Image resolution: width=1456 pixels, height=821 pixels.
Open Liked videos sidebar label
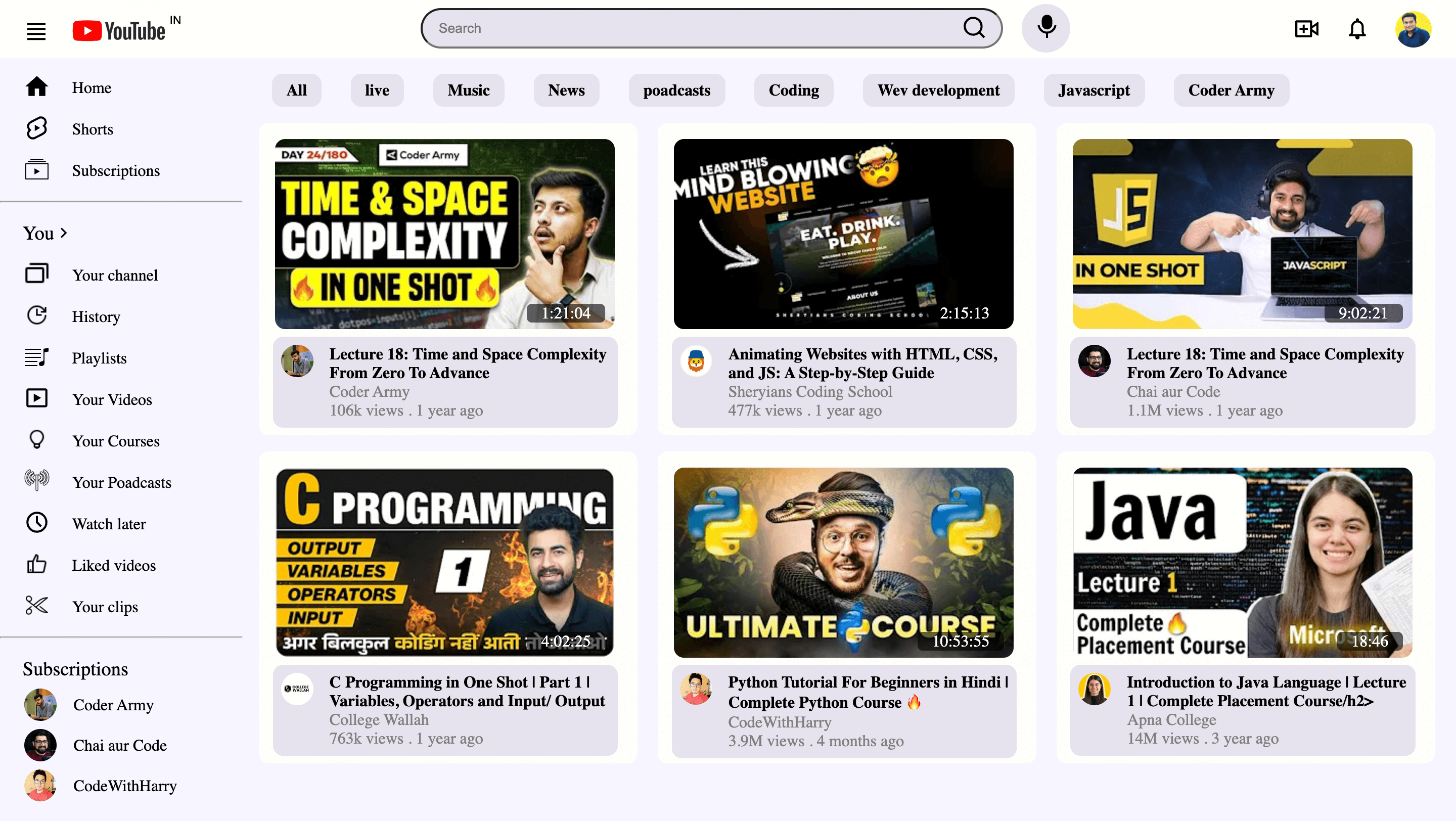coord(114,566)
